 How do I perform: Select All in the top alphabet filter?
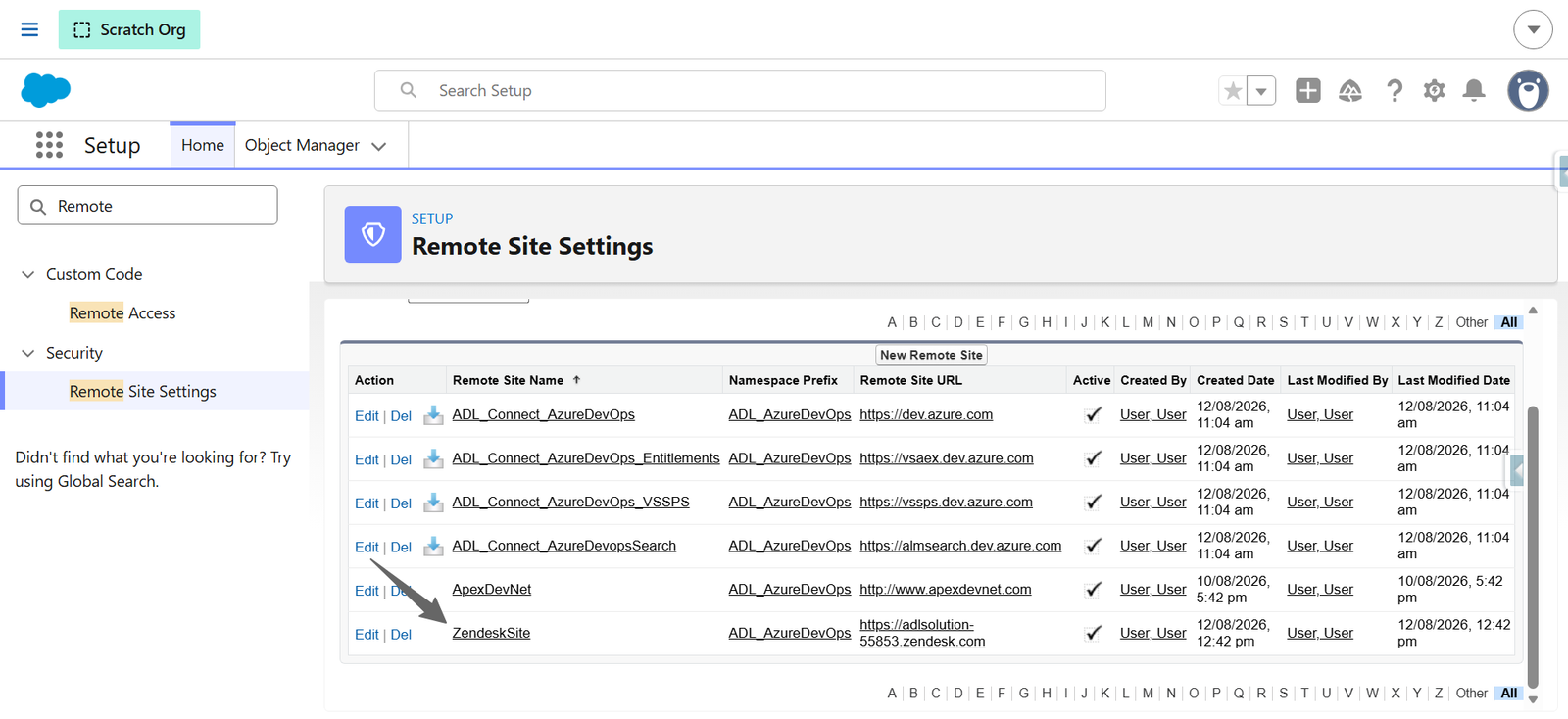point(1509,322)
